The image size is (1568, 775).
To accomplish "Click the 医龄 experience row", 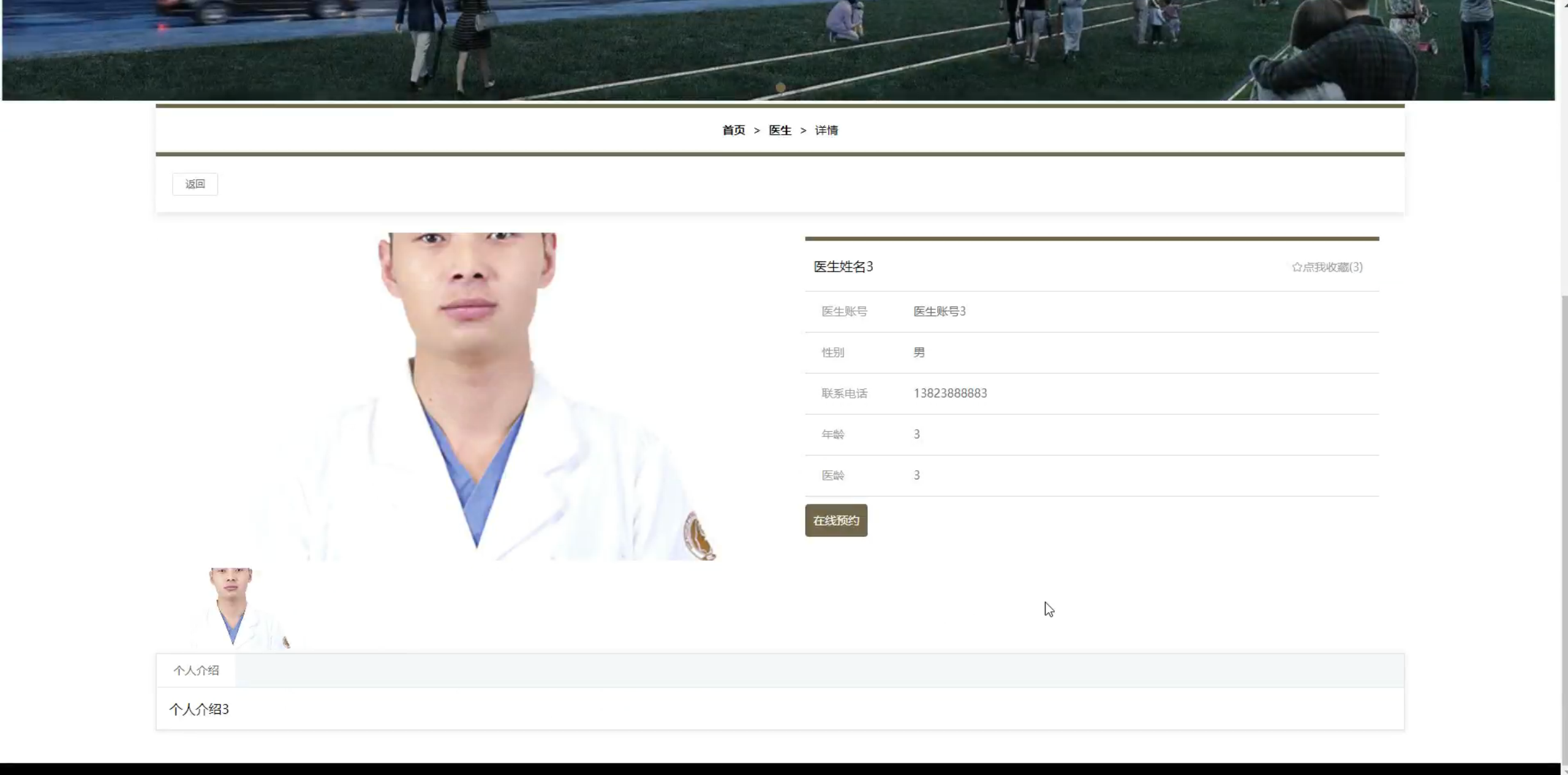I will point(833,475).
